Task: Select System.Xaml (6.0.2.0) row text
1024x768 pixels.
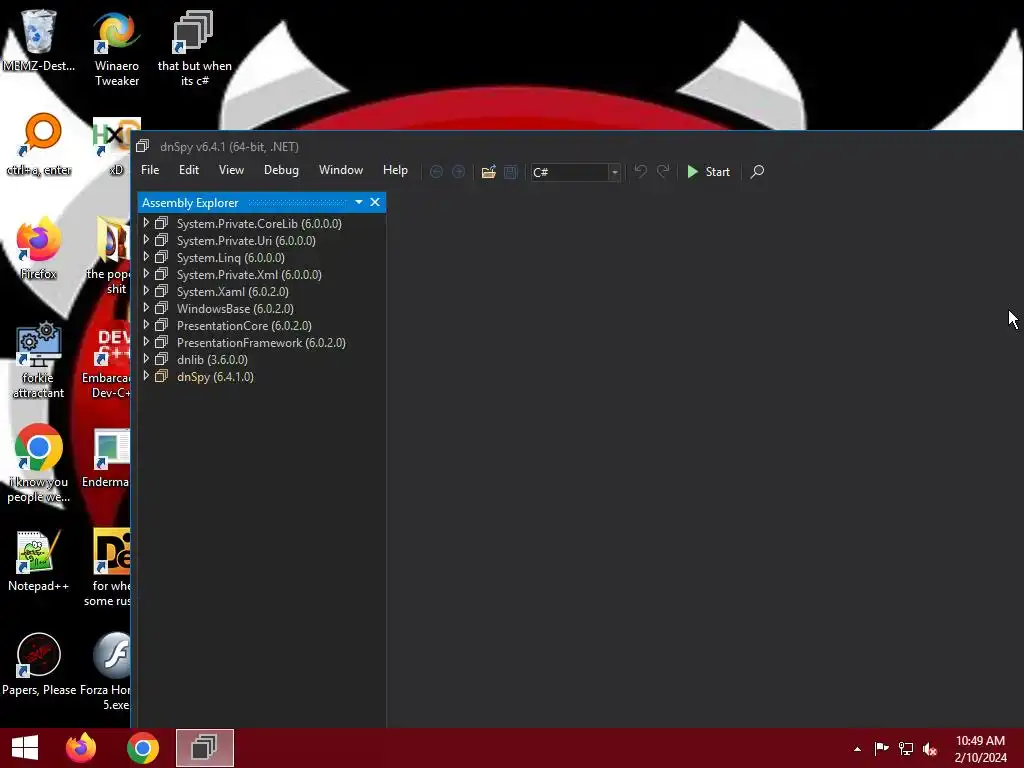Action: (x=232, y=291)
